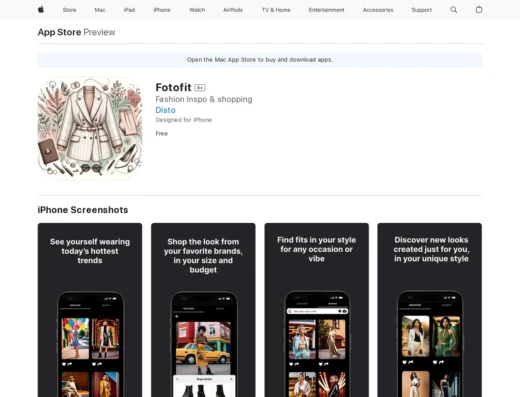Viewport: 520px width, 397px height.
Task: Open the Store menu item
Action: point(69,10)
